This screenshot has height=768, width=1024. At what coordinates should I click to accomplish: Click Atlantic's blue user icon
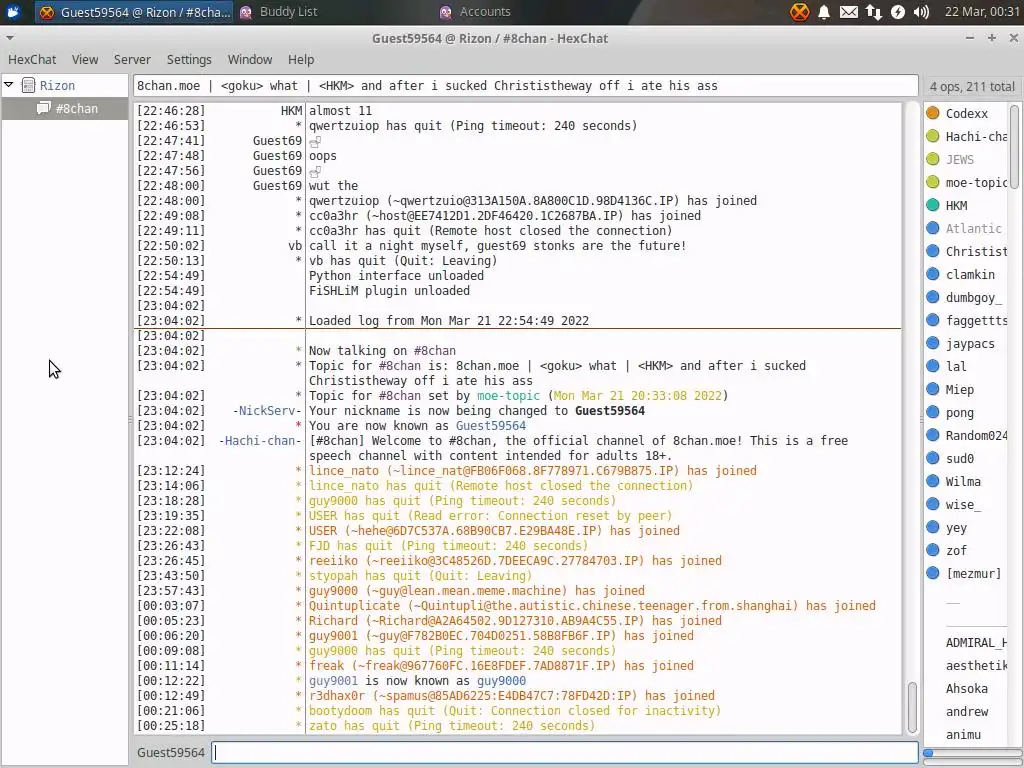pos(933,228)
